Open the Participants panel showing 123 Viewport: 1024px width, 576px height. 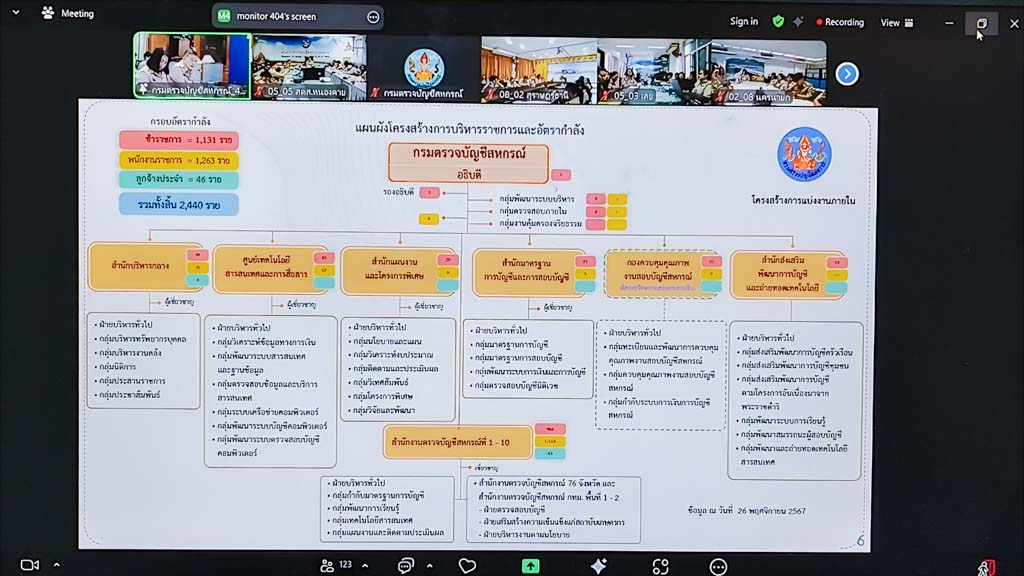click(336, 565)
